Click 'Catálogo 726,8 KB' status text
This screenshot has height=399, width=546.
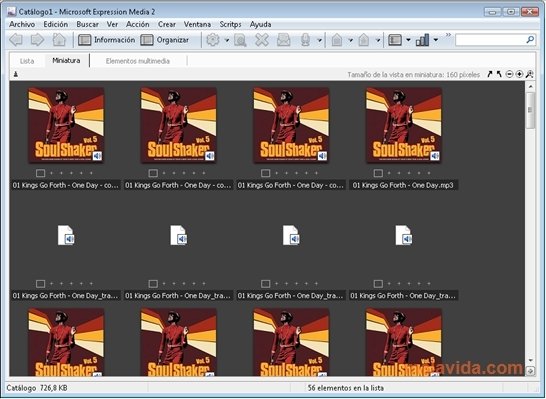click(x=37, y=388)
